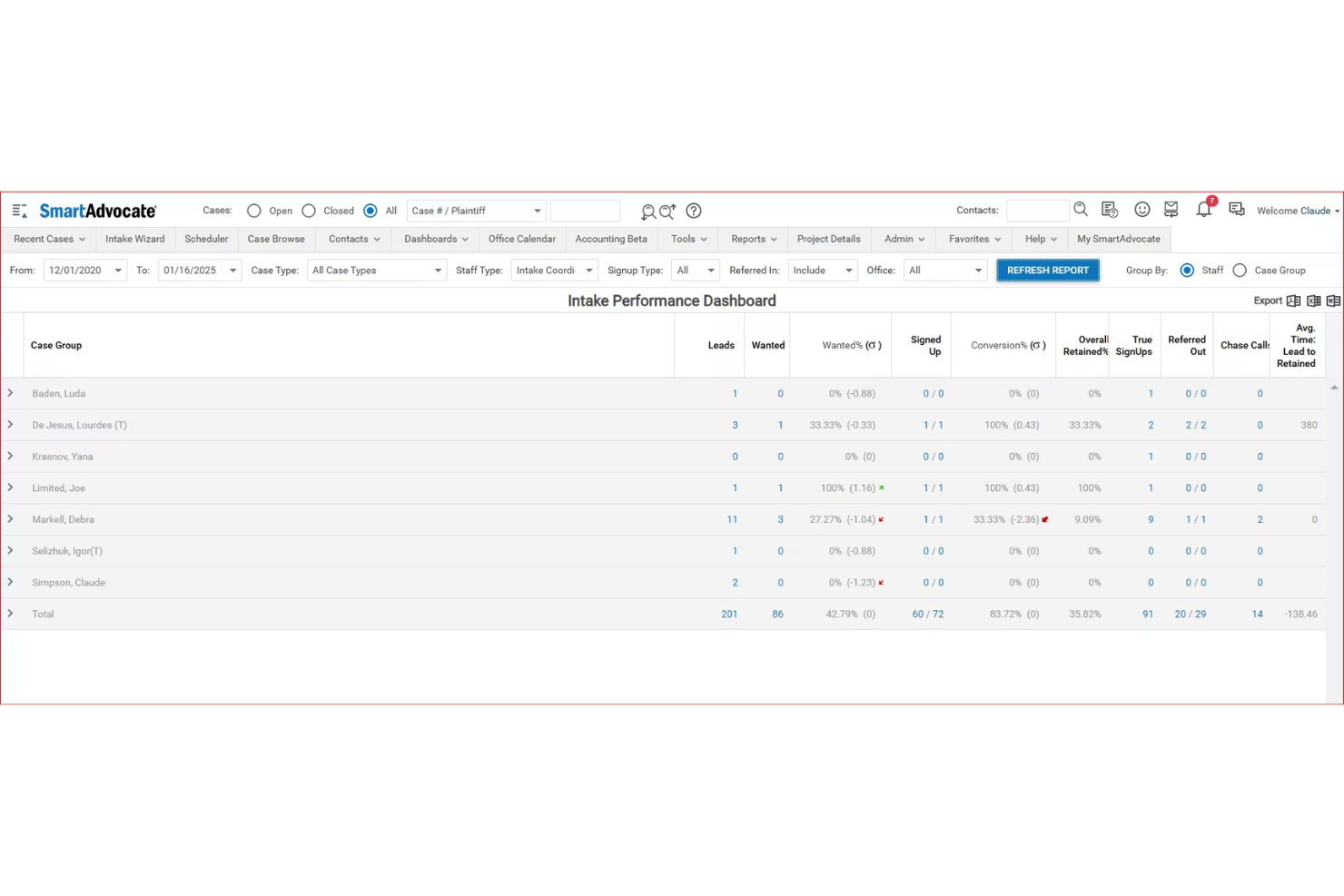Open the chat messages icon
This screenshot has width=1344, height=896.
point(1237,210)
